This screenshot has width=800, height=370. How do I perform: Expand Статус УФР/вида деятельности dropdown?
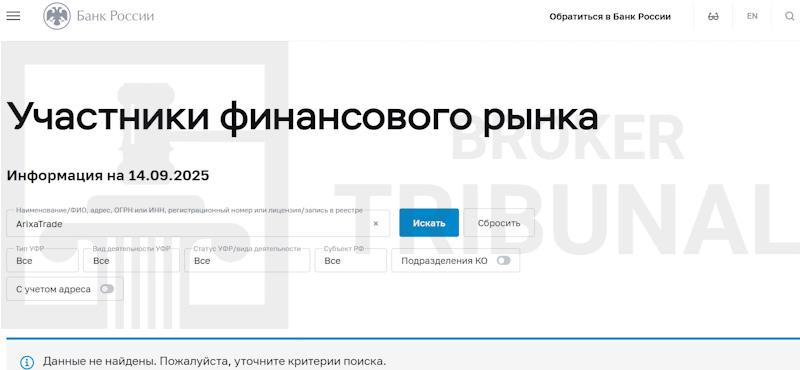click(247, 260)
